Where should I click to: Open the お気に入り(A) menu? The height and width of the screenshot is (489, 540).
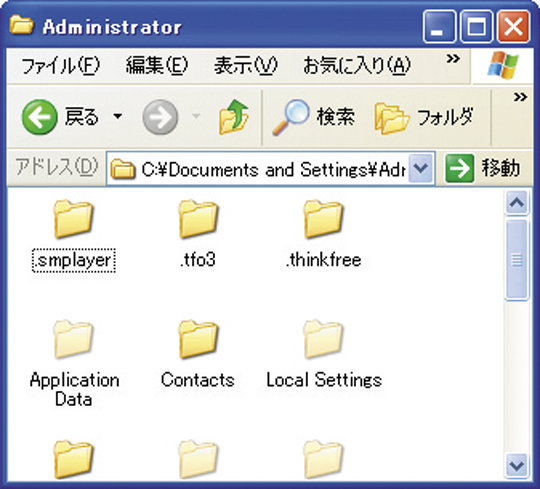coord(357,65)
